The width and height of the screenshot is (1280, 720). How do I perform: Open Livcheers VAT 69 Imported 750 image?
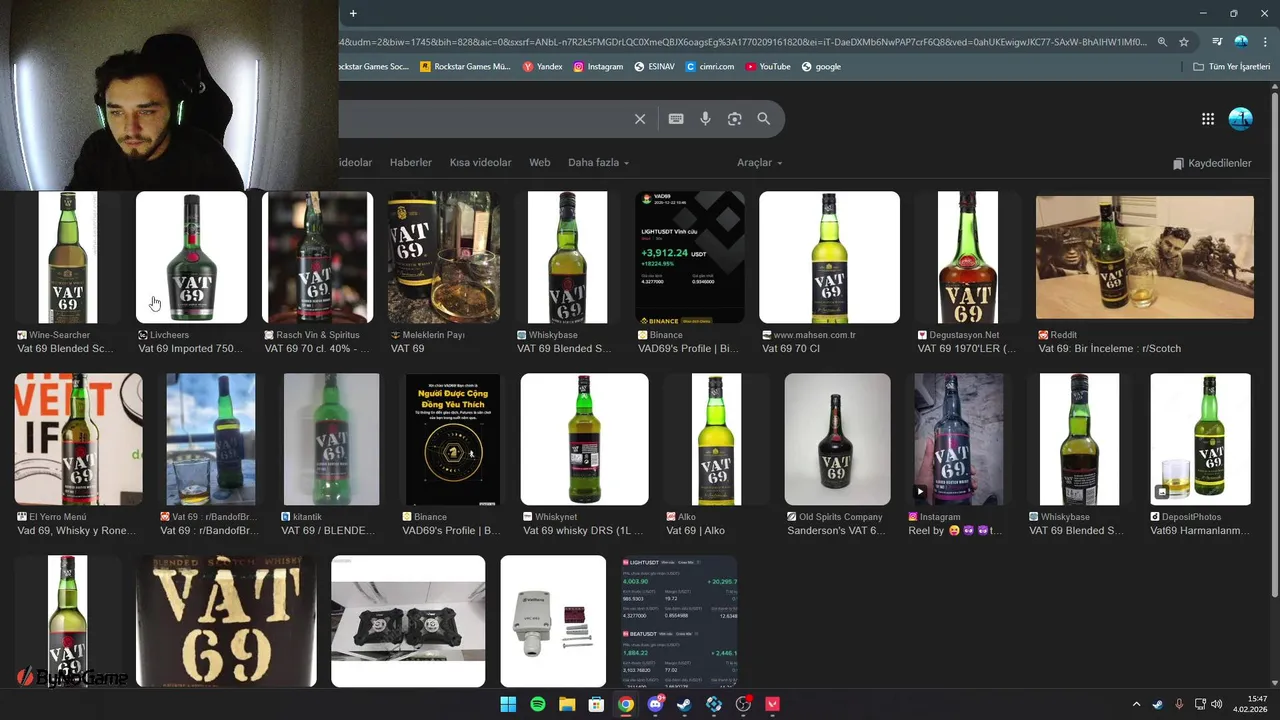point(191,257)
